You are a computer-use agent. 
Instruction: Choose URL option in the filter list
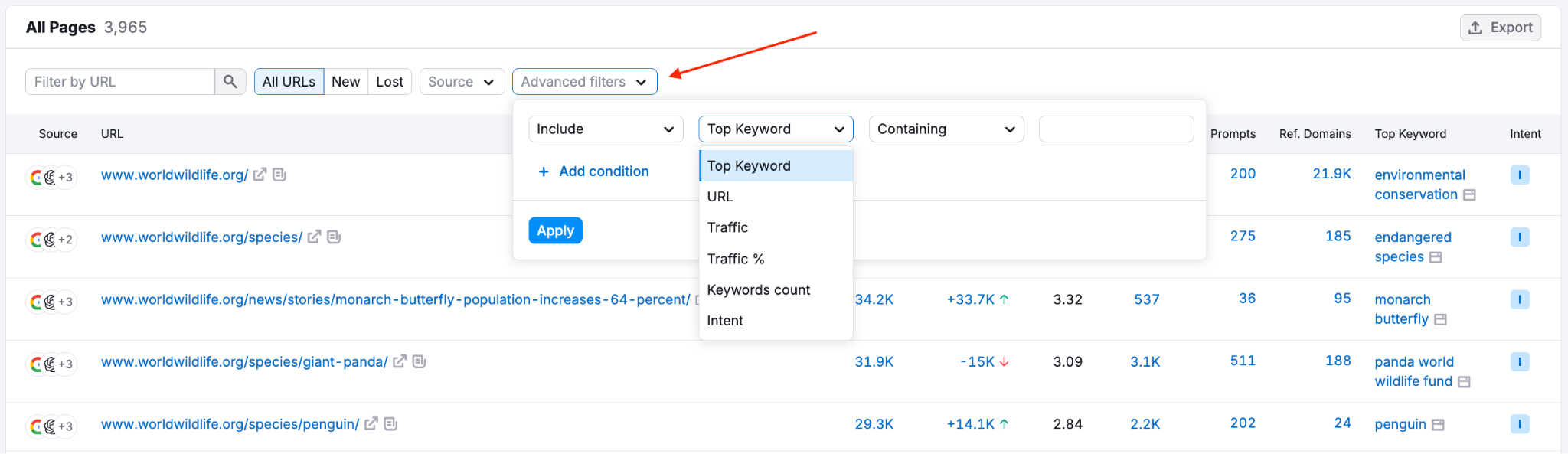[776, 197]
